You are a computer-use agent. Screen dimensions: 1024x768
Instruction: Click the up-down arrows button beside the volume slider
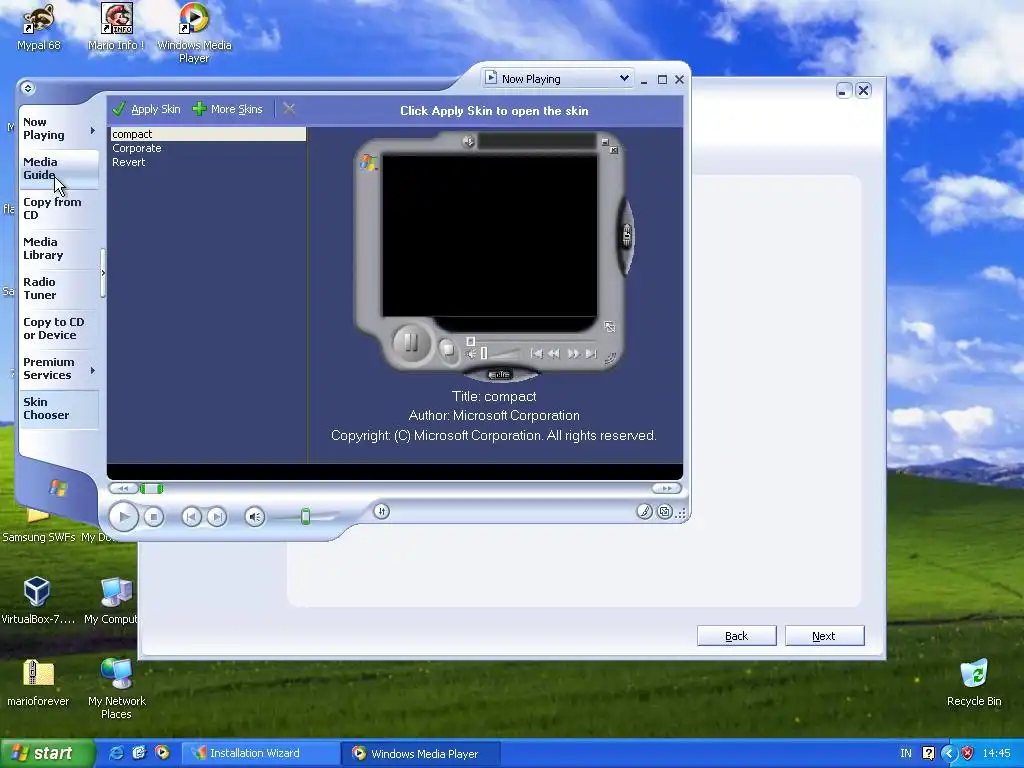(382, 511)
